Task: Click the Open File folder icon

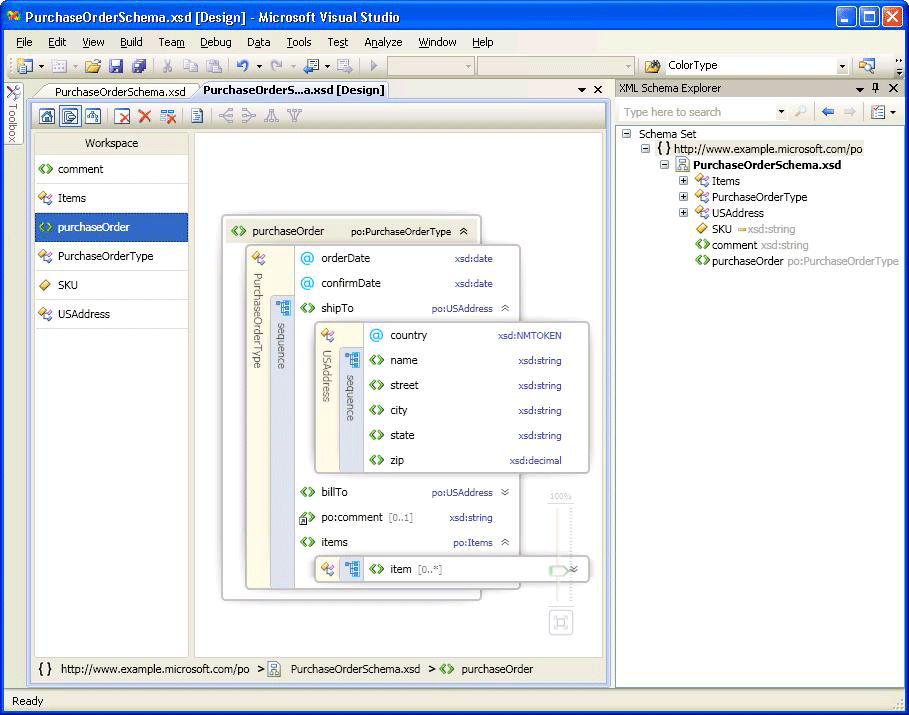Action: (x=93, y=66)
